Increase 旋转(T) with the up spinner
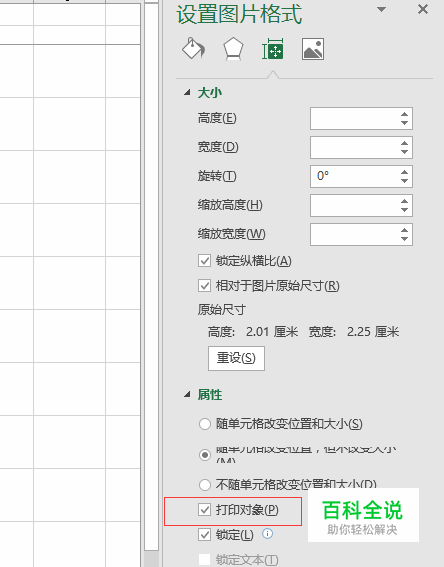The width and height of the screenshot is (444, 567). pos(404,172)
